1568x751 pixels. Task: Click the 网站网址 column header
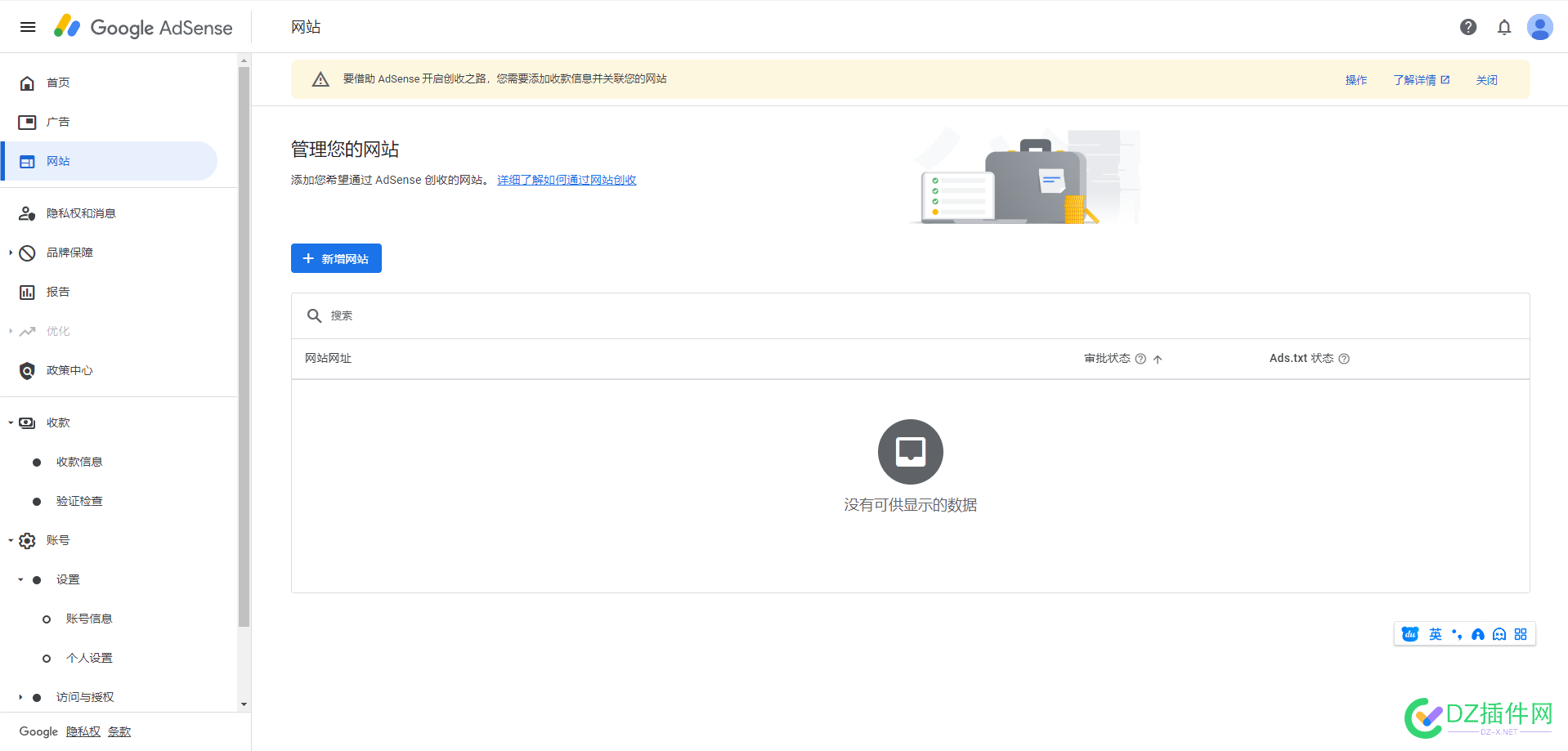tap(328, 358)
